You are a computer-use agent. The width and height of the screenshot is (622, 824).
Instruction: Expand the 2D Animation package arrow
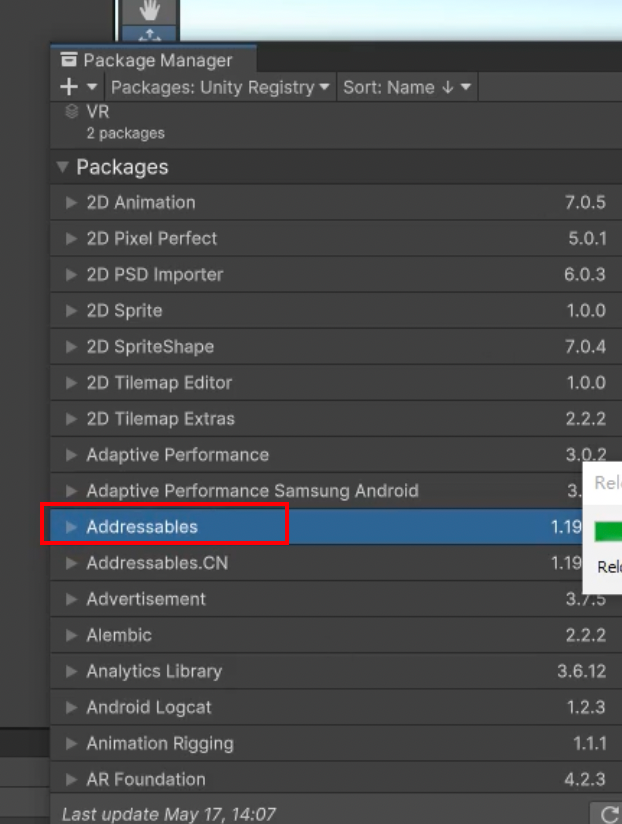(71, 202)
